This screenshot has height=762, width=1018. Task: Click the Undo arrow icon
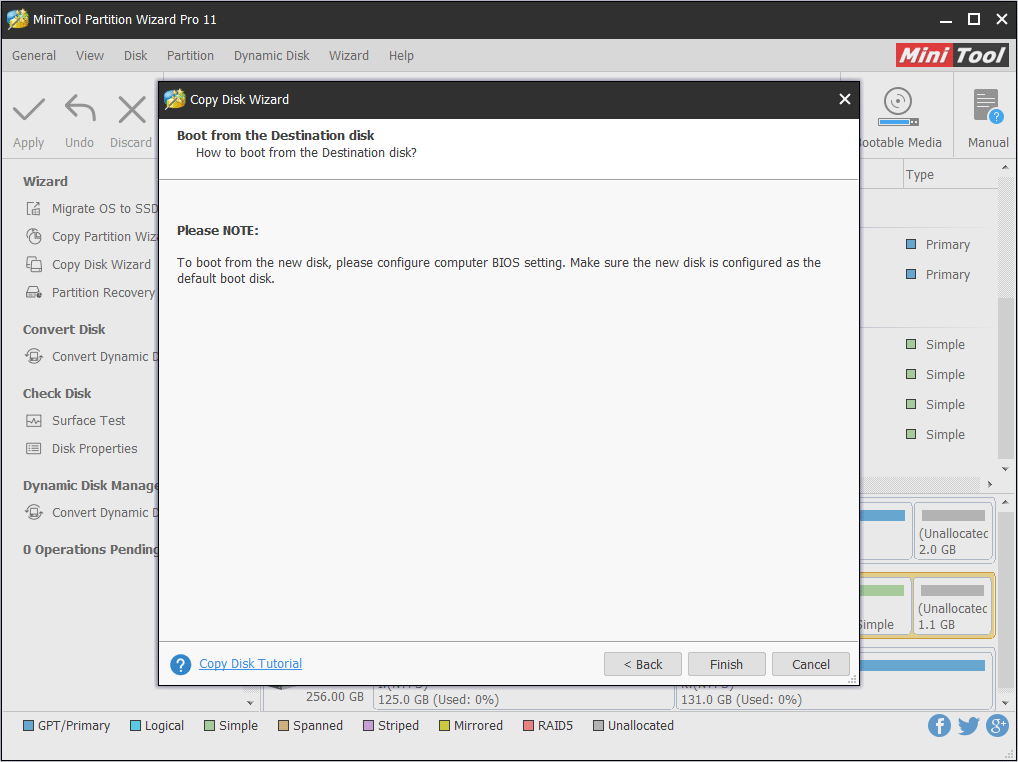[80, 108]
